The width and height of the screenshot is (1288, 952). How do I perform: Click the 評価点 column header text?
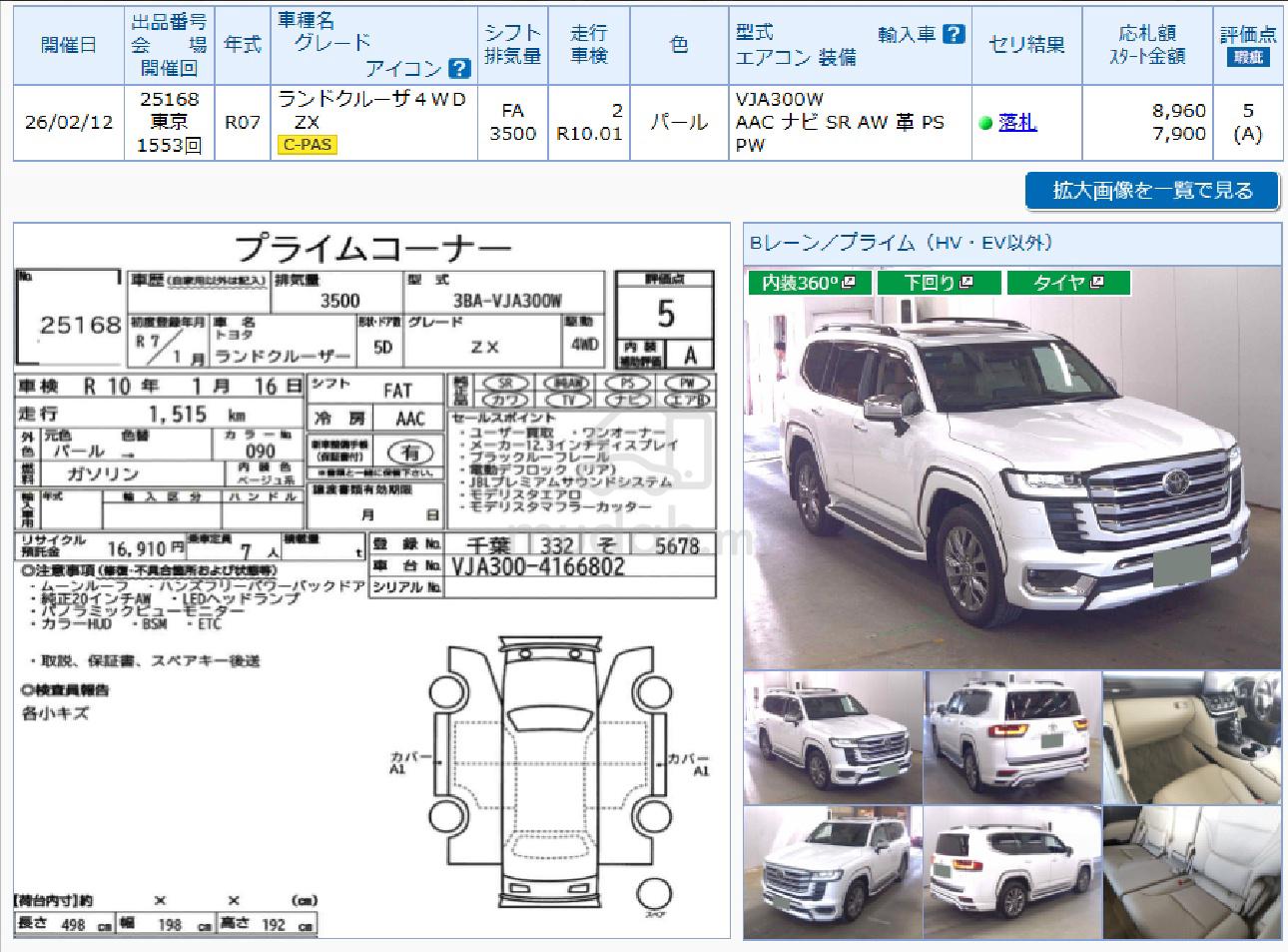1248,35
